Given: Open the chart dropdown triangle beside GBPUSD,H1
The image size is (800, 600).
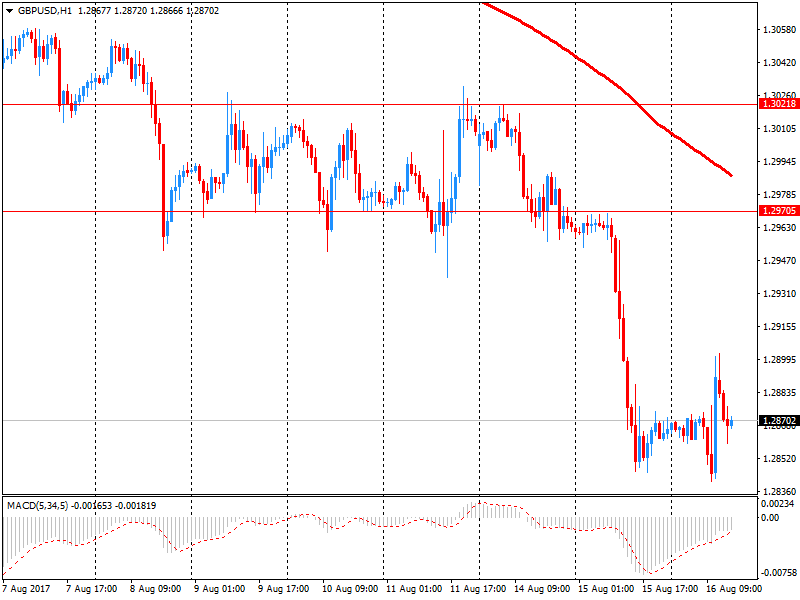Looking at the screenshot, I should pyautogui.click(x=9, y=11).
